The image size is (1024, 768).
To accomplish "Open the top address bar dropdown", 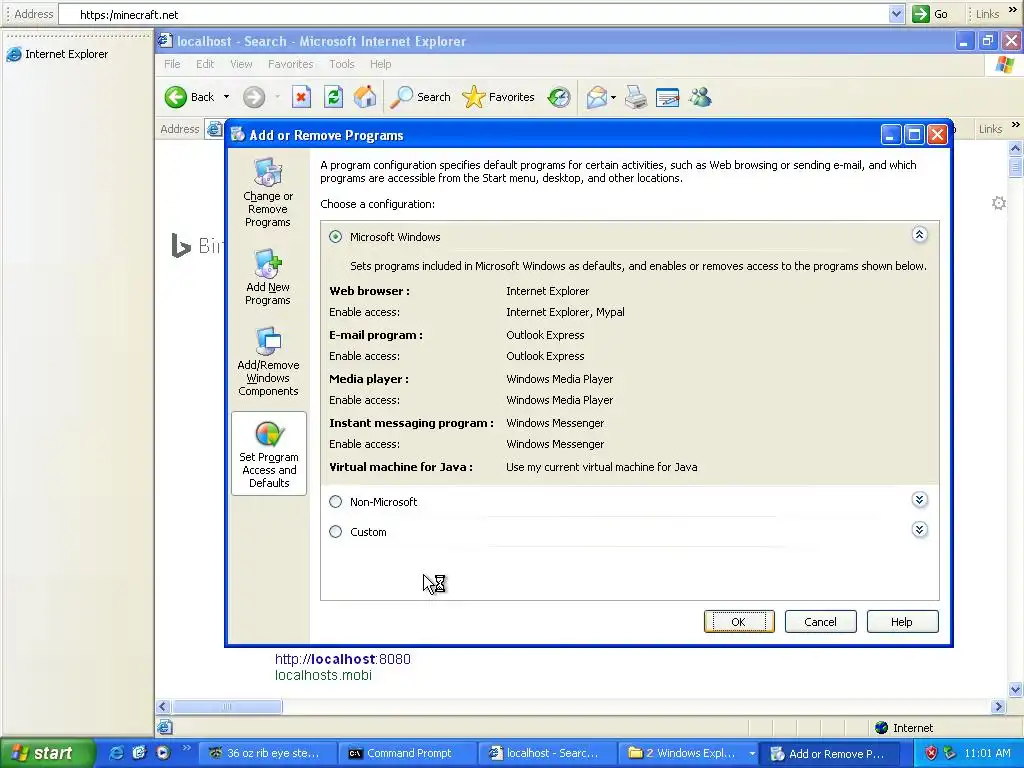I will click(897, 14).
